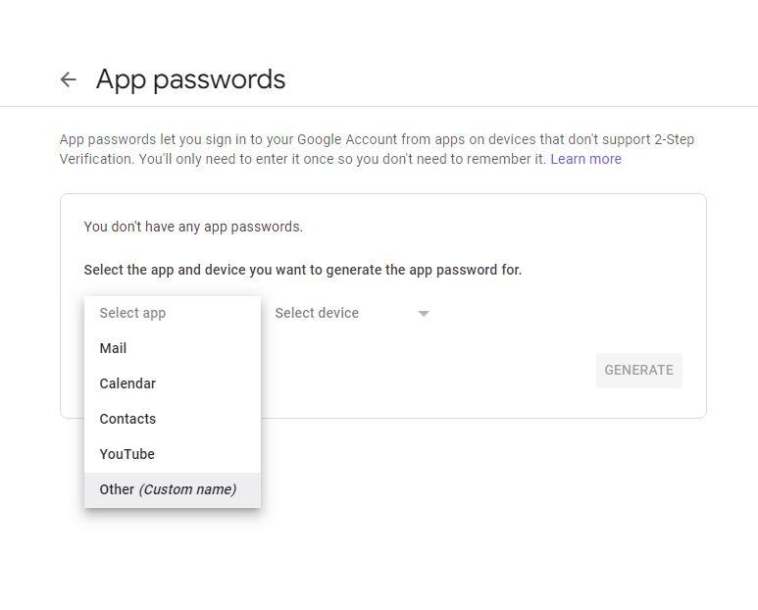Select the Other (Custom name) option

(x=167, y=489)
